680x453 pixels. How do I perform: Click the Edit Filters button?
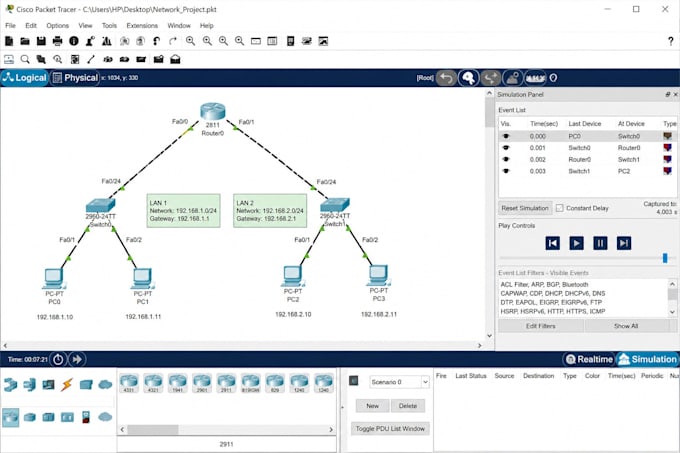[x=541, y=326]
